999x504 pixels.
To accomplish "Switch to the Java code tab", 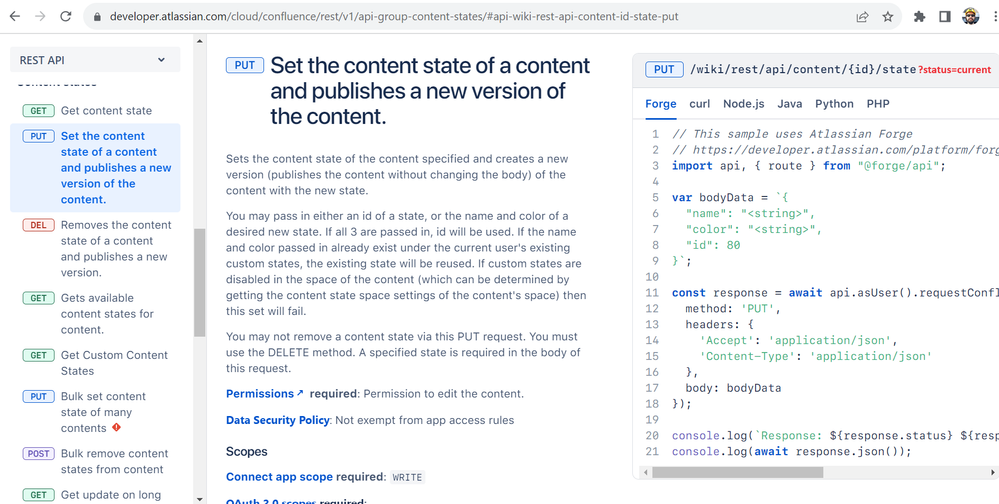I will pyautogui.click(x=789, y=104).
